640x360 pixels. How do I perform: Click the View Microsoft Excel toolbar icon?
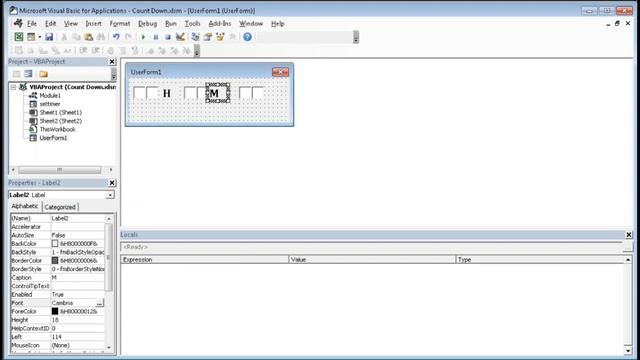(19, 37)
